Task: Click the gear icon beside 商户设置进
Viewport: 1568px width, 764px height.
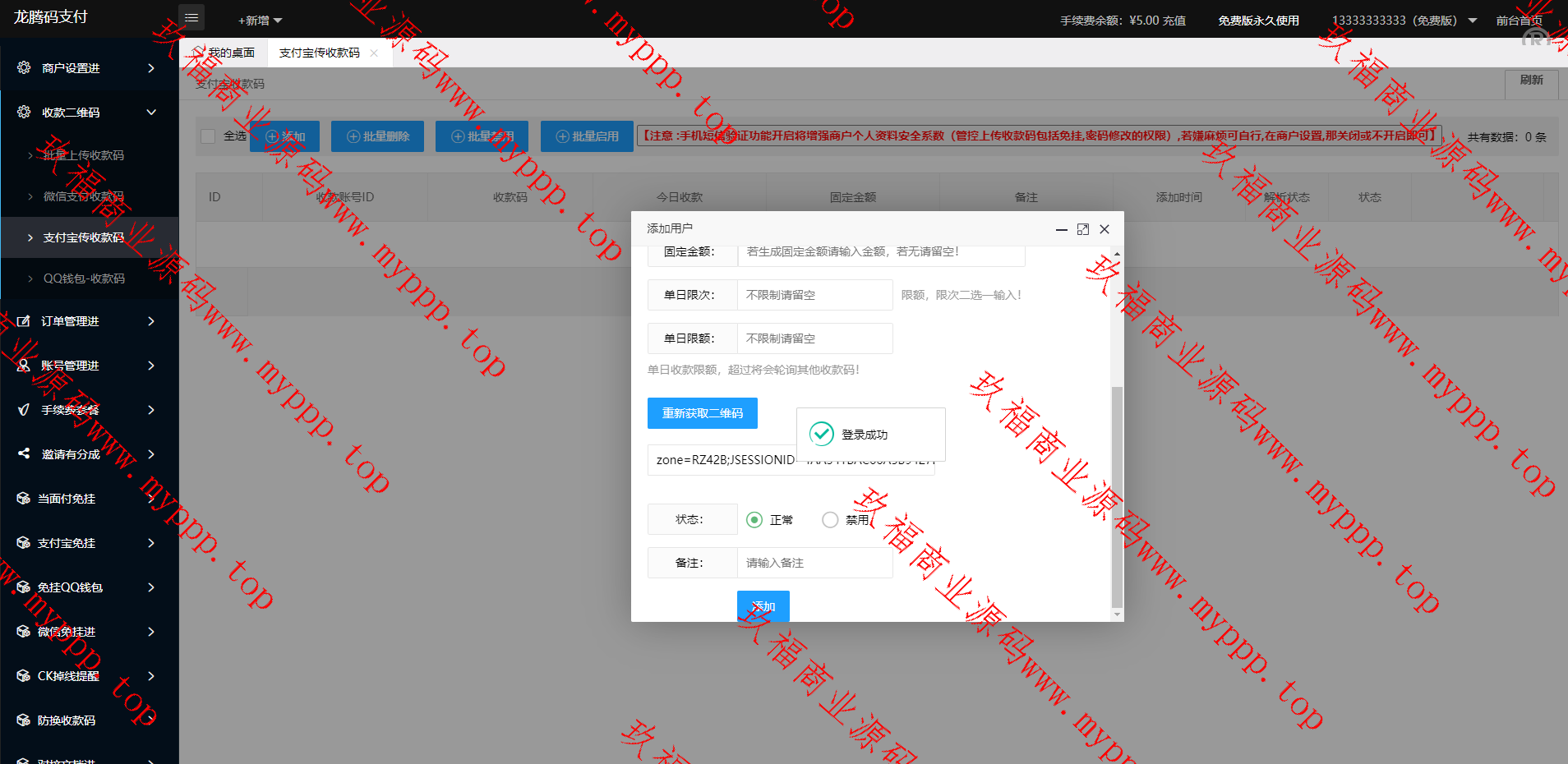Action: 24,67
